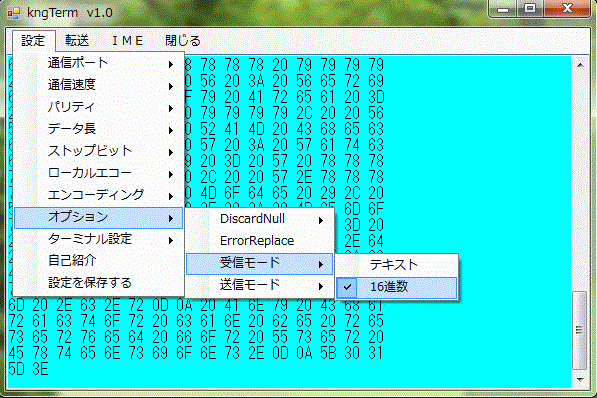Click the scrollbar down arrow
The height and width of the screenshot is (398, 597).
coord(580,379)
